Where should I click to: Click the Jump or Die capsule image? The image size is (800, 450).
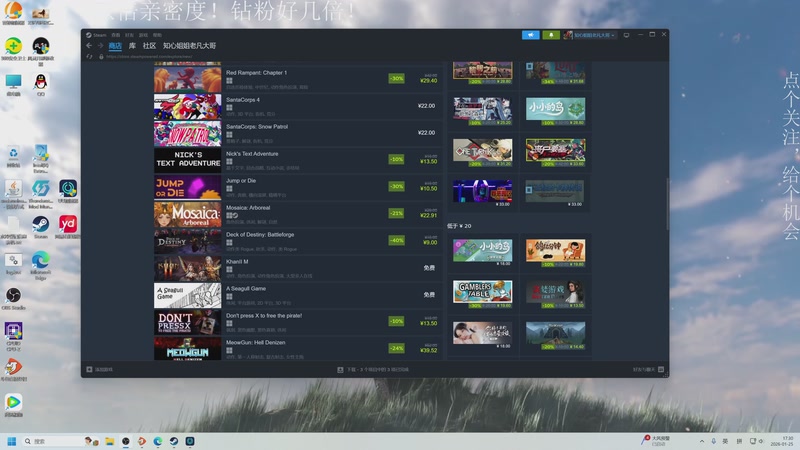point(187,187)
